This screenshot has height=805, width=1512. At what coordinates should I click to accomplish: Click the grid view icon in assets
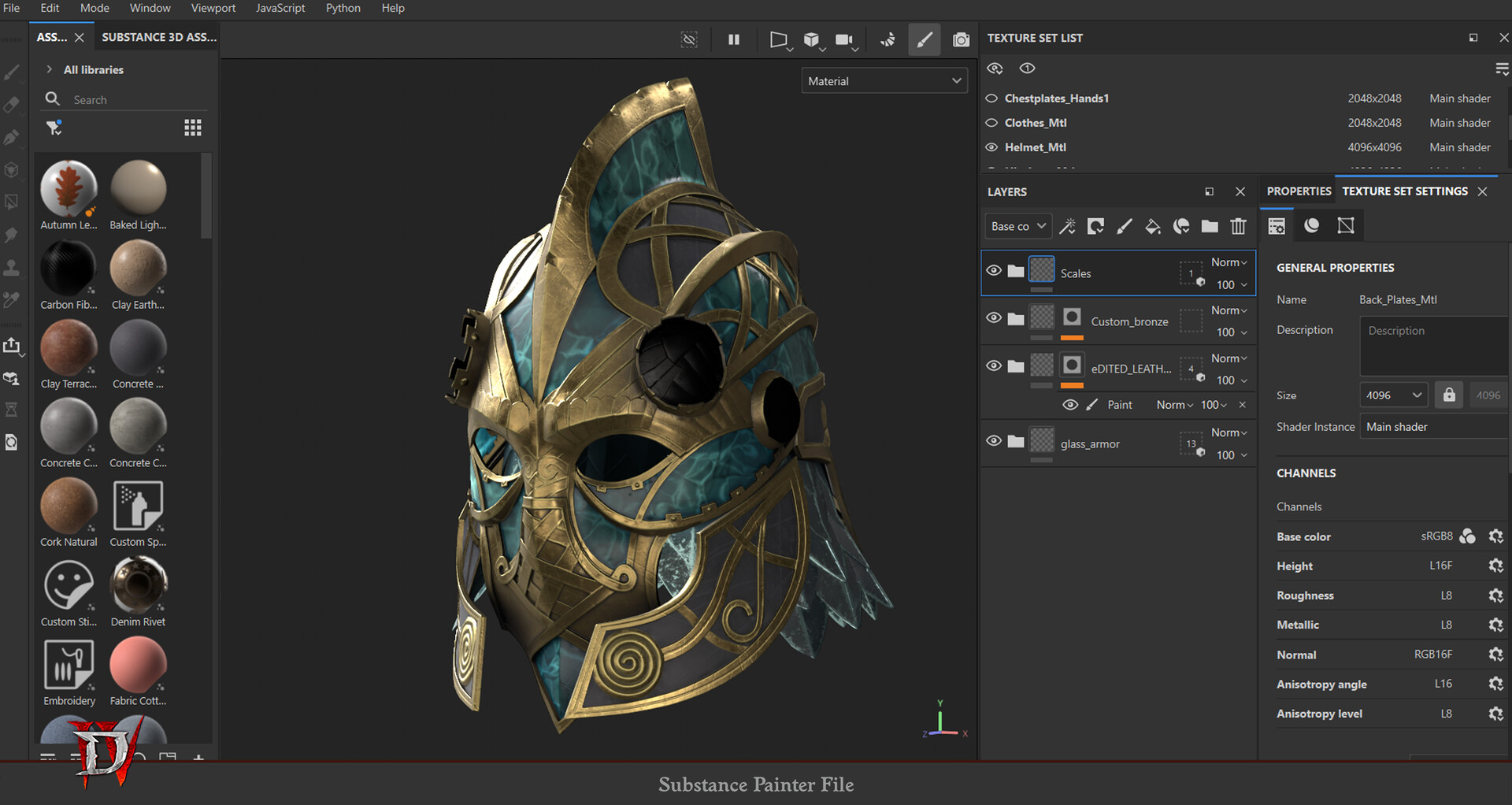point(193,128)
